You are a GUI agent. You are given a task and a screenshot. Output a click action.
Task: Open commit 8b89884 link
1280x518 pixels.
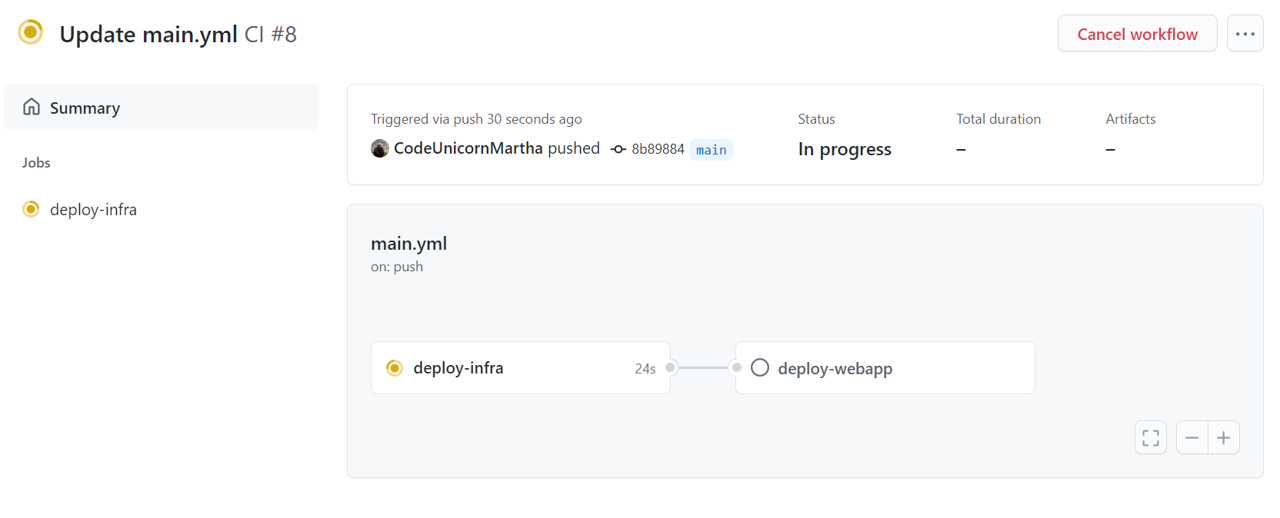658,150
